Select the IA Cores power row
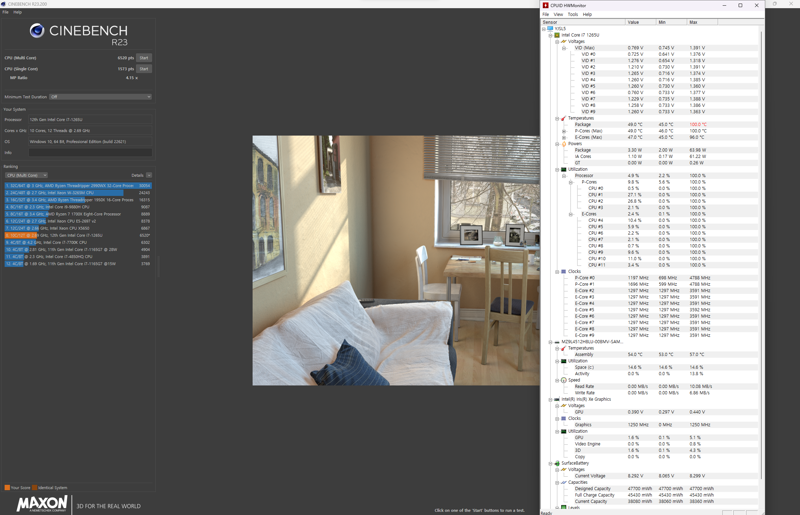The image size is (800, 515). pyautogui.click(x=649, y=156)
